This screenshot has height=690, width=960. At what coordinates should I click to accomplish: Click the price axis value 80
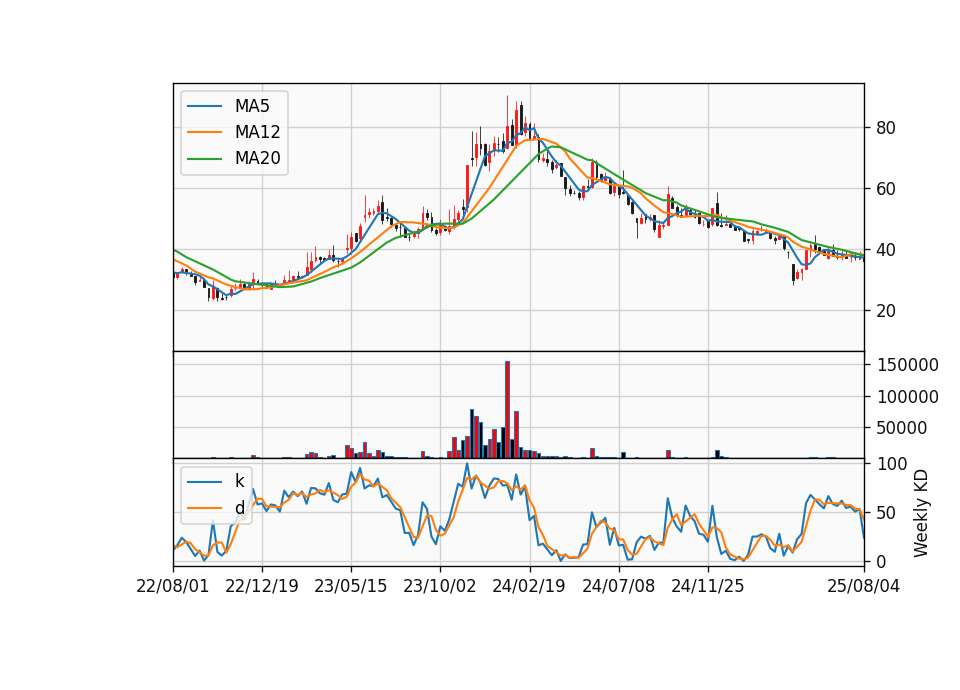point(886,128)
